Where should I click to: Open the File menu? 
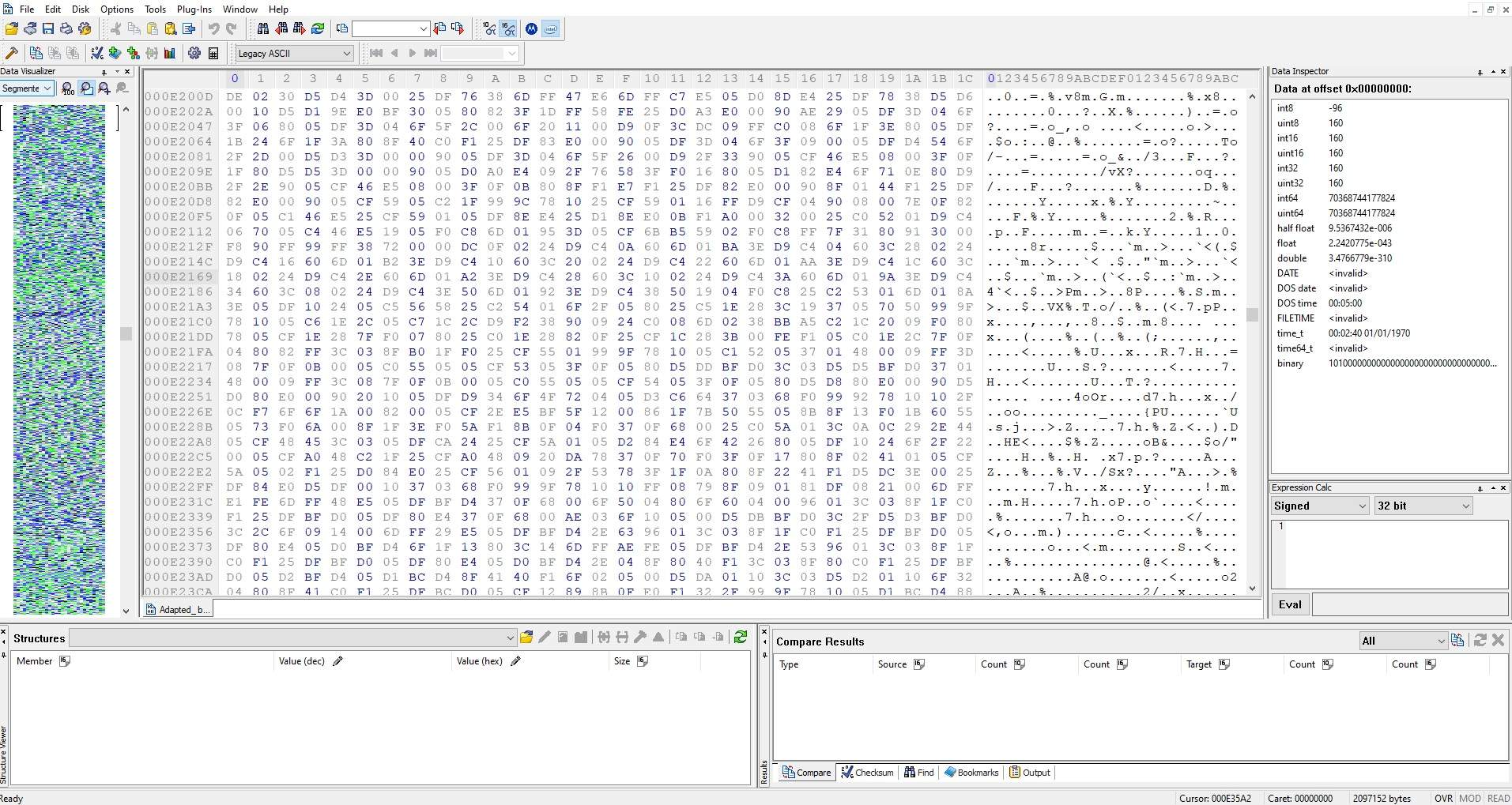click(26, 9)
